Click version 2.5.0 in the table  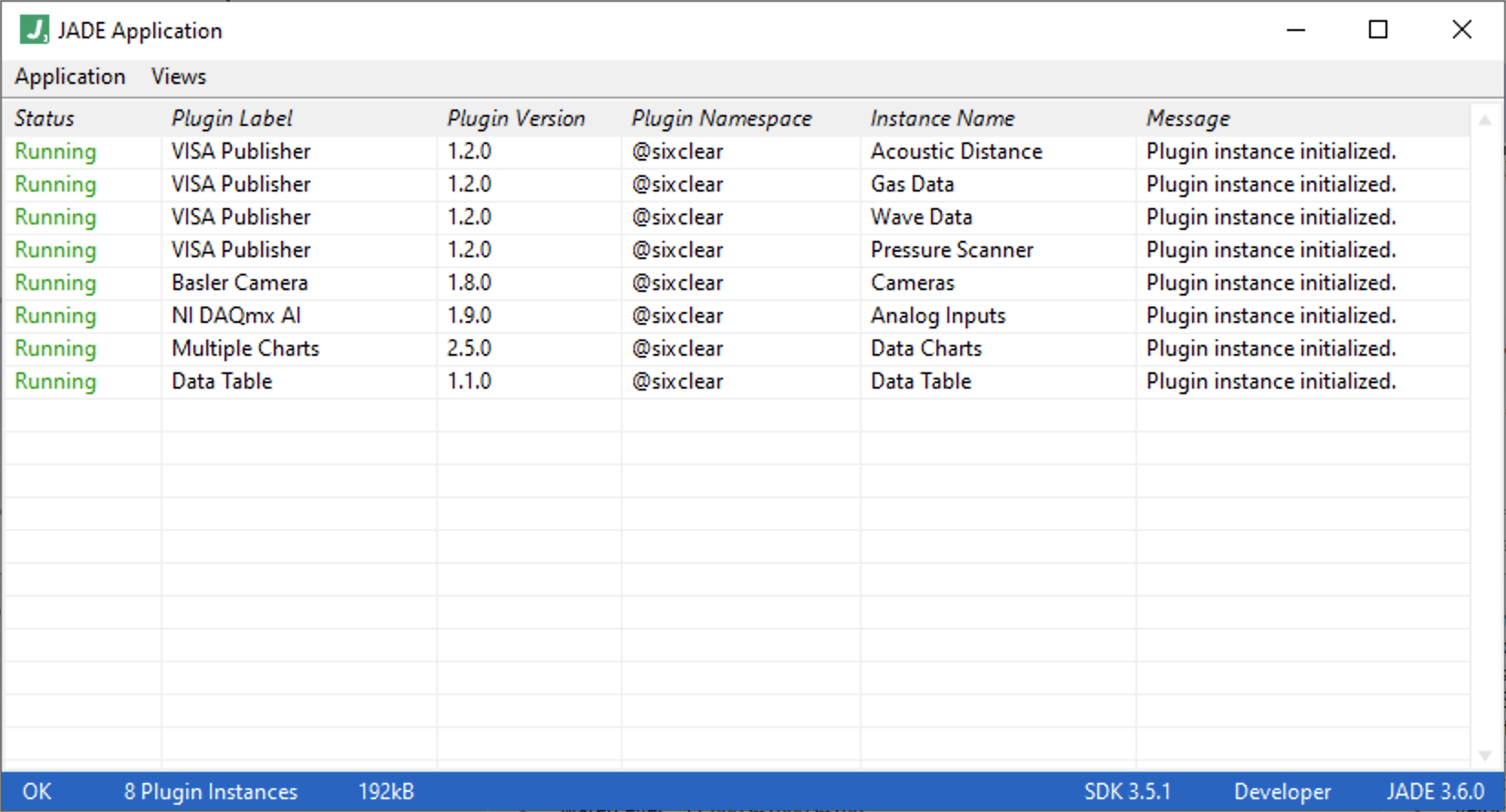click(469, 349)
